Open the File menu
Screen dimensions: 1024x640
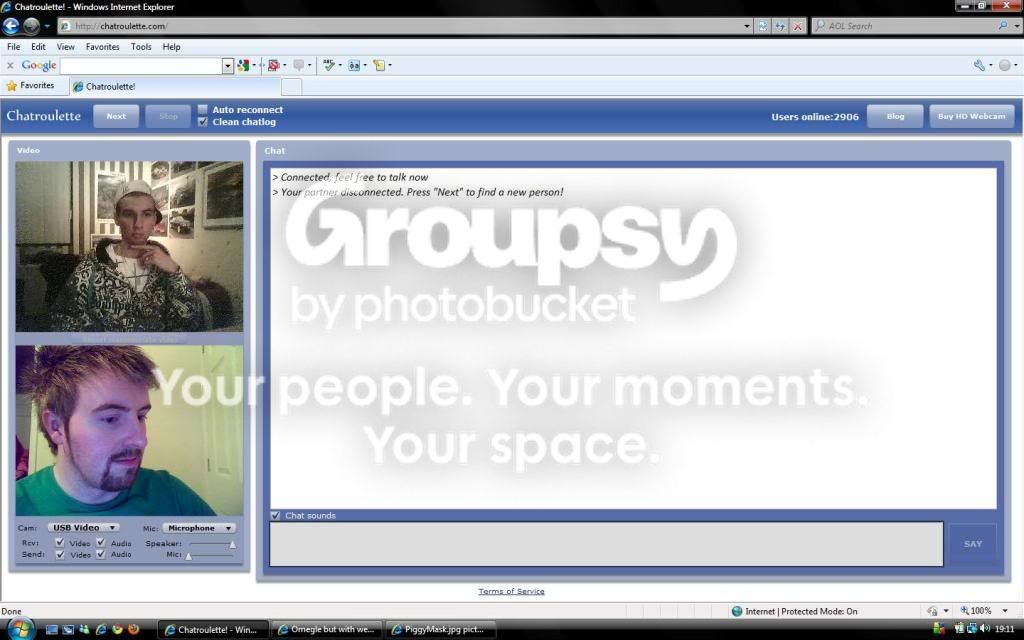(13, 47)
